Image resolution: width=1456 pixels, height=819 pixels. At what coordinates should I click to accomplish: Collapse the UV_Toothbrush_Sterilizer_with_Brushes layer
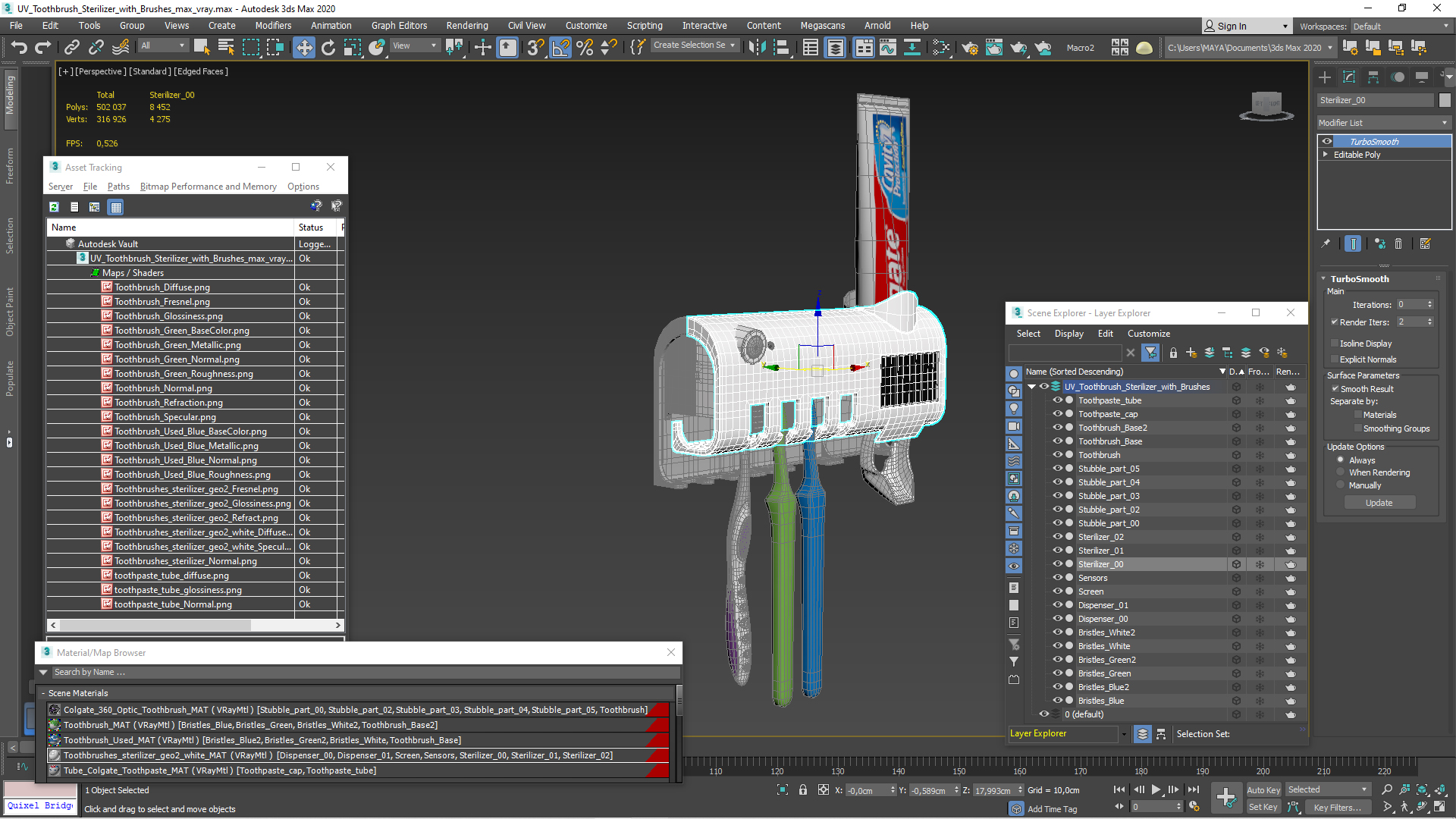[x=1031, y=387]
